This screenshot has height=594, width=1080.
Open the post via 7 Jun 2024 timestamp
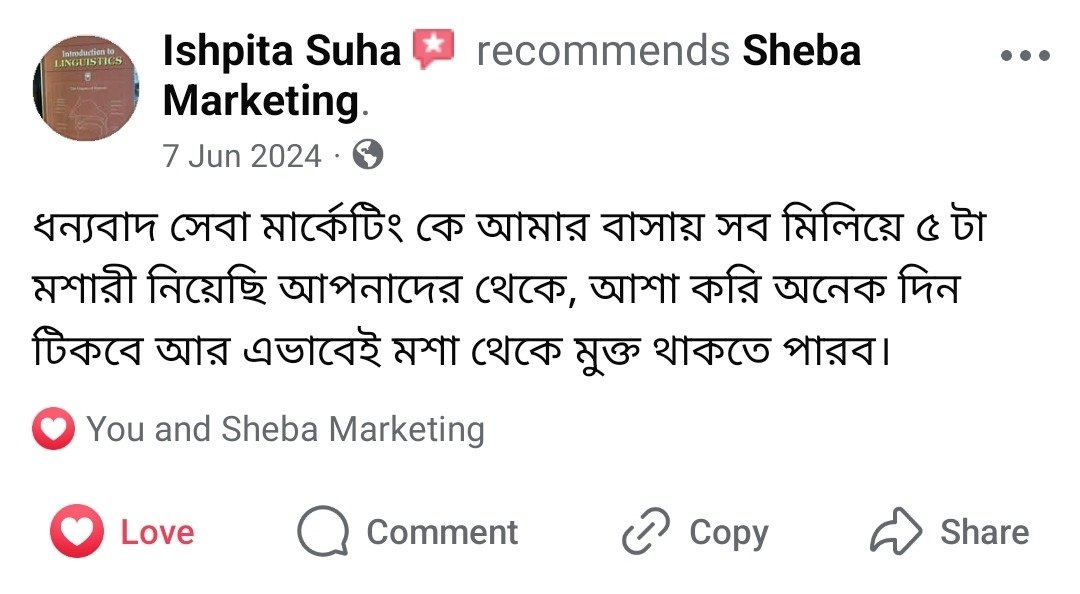point(242,156)
